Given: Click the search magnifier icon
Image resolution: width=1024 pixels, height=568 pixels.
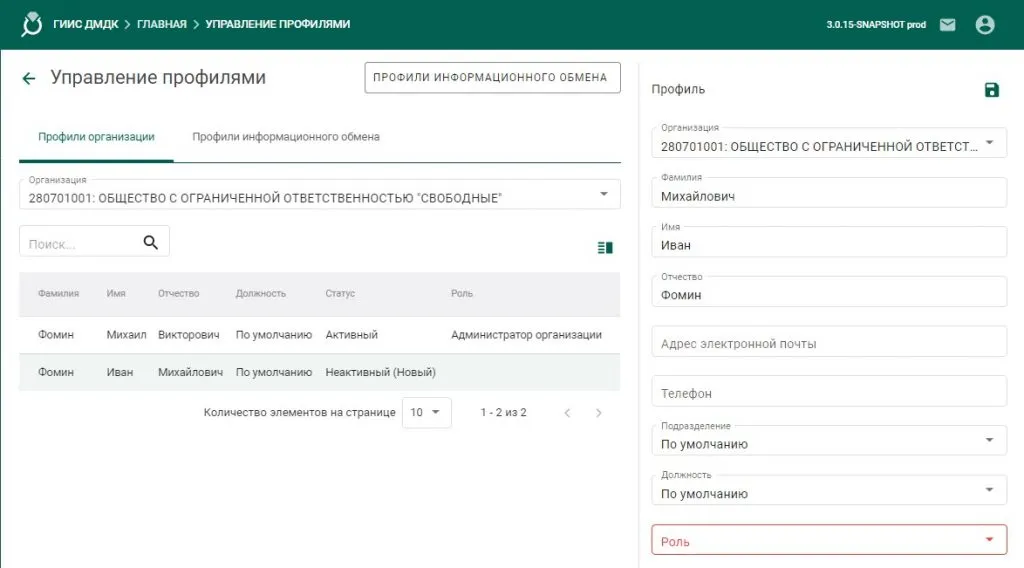Looking at the screenshot, I should point(151,242).
